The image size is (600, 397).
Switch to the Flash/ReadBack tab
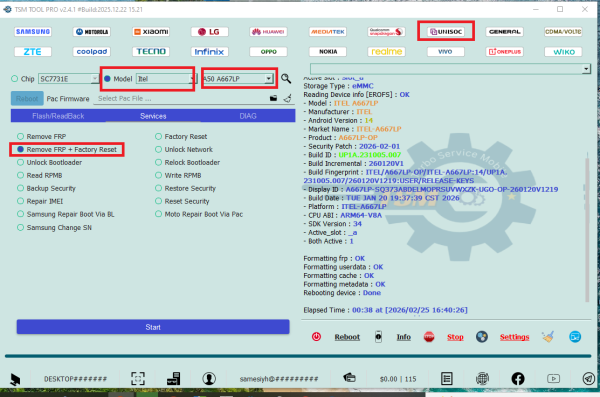click(x=58, y=116)
